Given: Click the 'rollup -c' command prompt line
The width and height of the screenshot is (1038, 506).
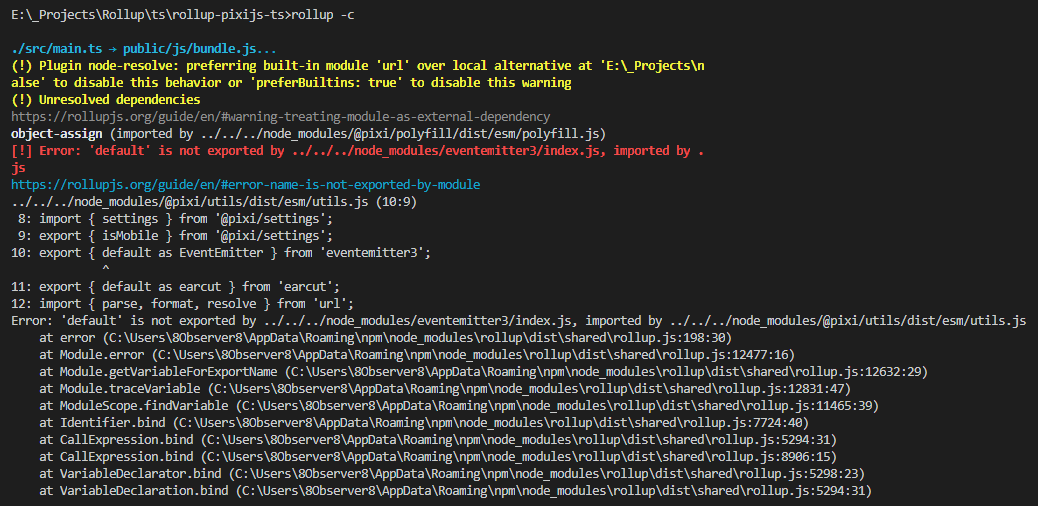Looking at the screenshot, I should tap(183, 15).
